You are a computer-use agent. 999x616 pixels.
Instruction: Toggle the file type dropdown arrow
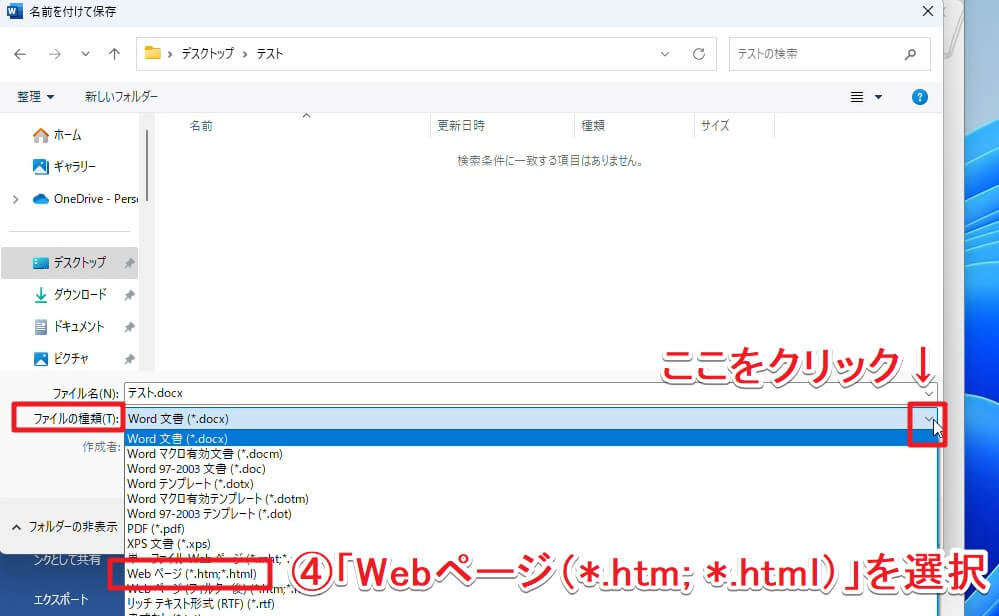[929, 419]
